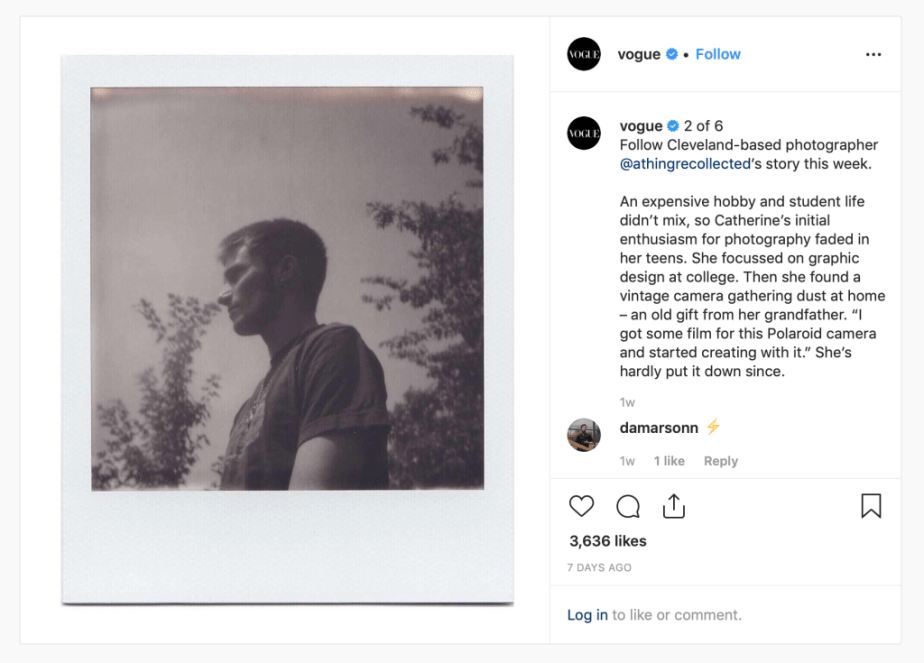
Task: Save post with bookmark icon
Action: (871, 506)
